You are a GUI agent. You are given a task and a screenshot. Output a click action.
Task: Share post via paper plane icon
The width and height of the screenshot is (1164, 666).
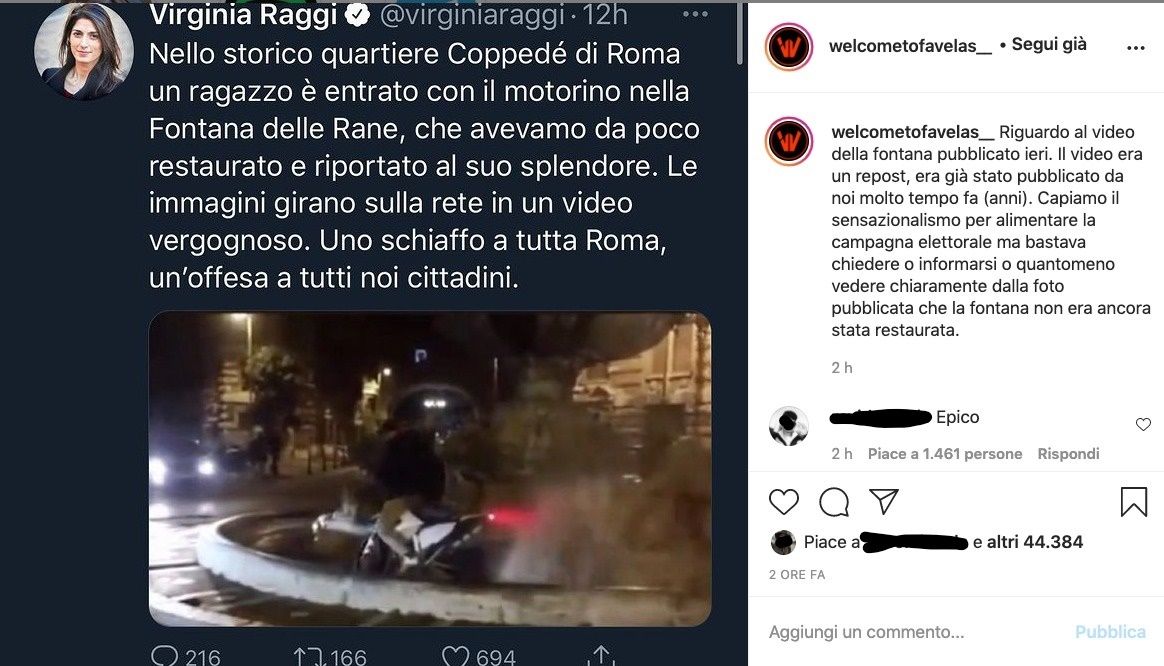tap(884, 501)
